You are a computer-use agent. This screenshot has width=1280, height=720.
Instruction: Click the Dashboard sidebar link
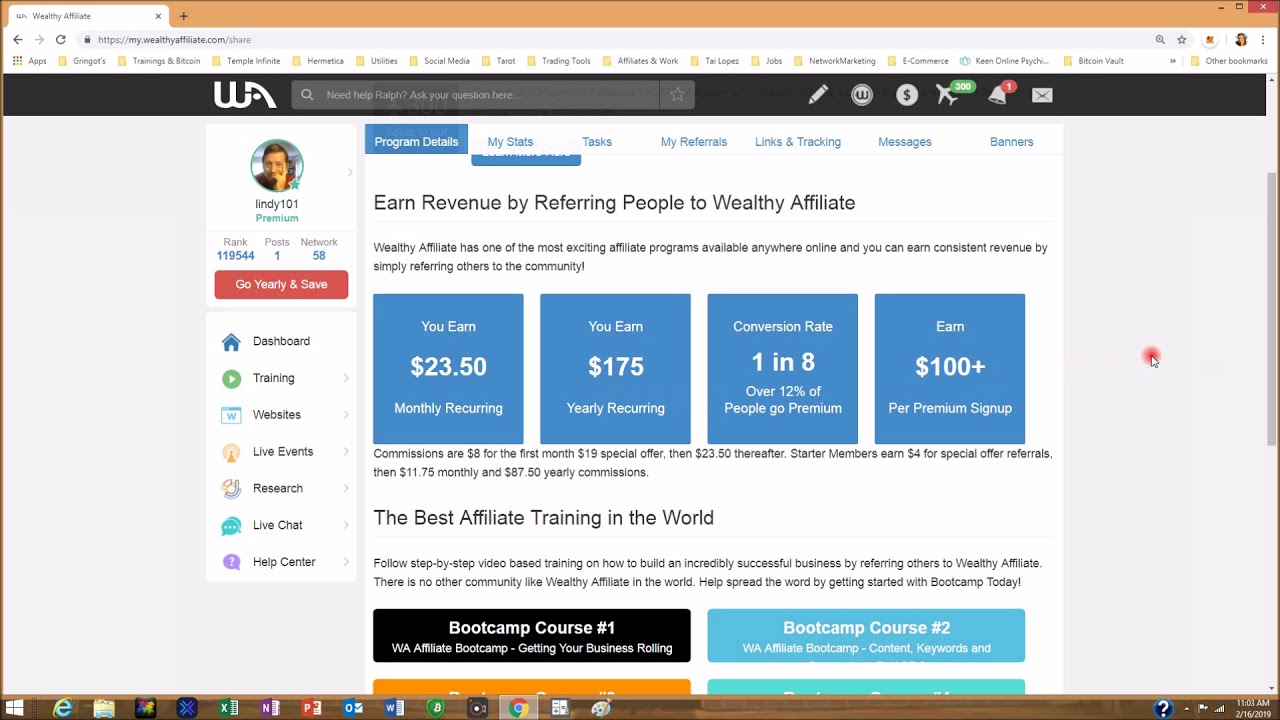pos(281,341)
